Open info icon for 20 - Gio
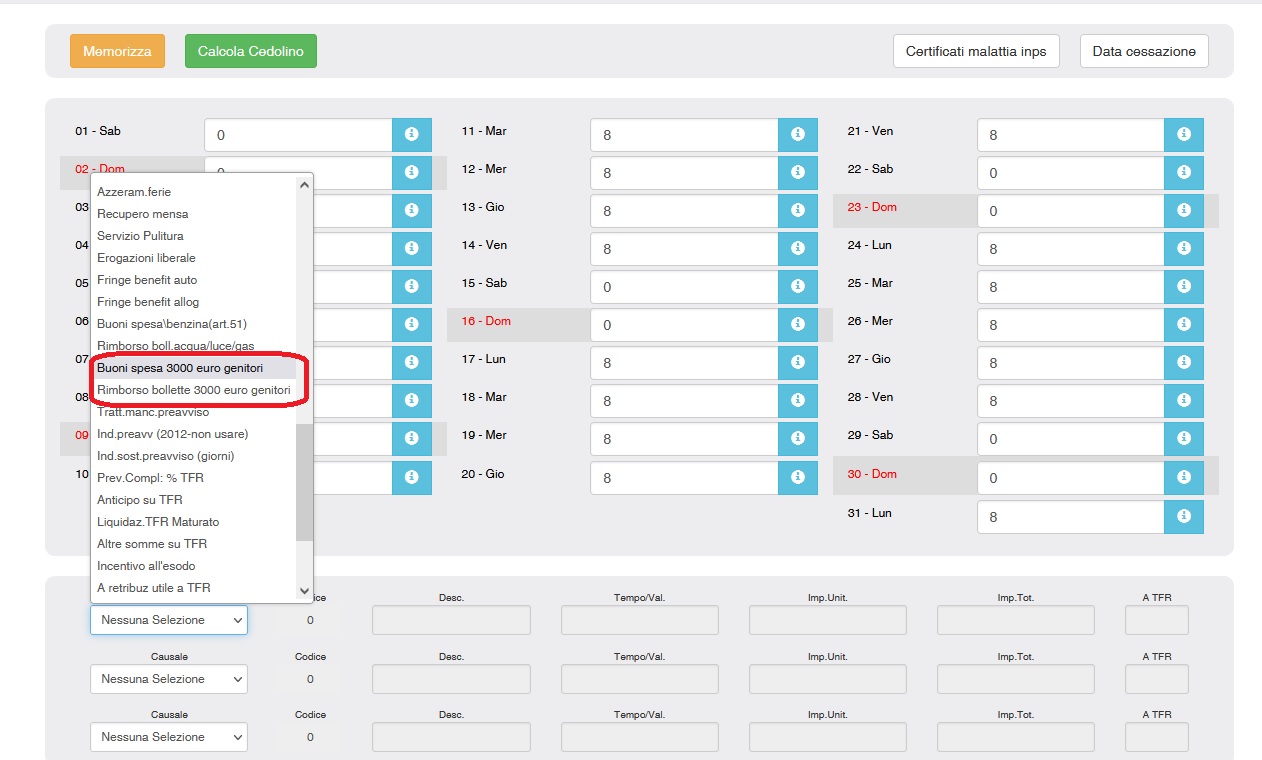The height and width of the screenshot is (760, 1262). pos(797,477)
